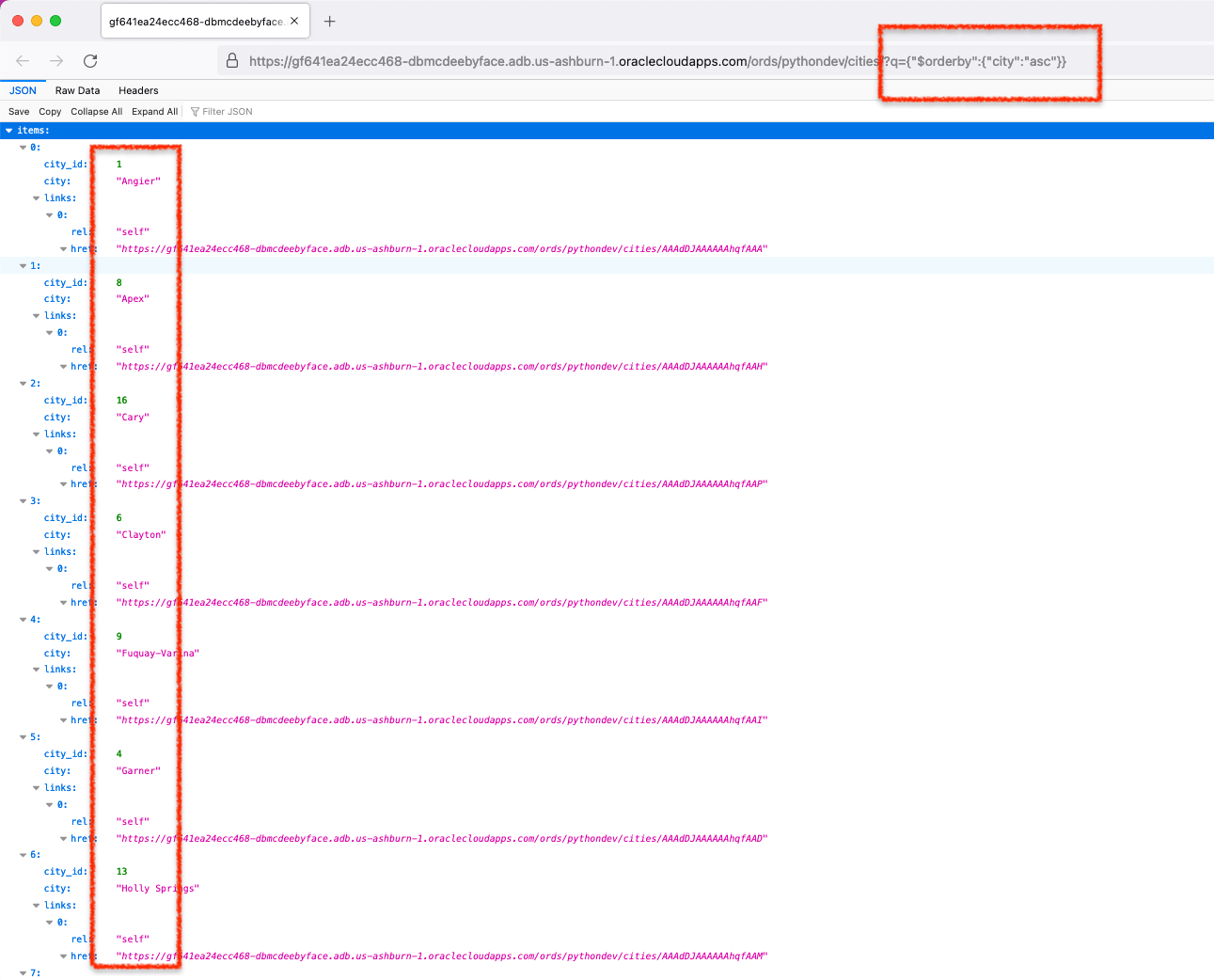Collapse the entry for Apex
Screen dimensions: 1214x980
coord(23,265)
